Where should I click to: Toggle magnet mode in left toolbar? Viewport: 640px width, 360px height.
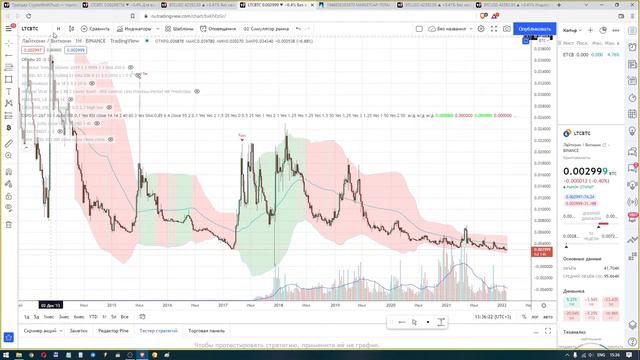tap(9, 172)
